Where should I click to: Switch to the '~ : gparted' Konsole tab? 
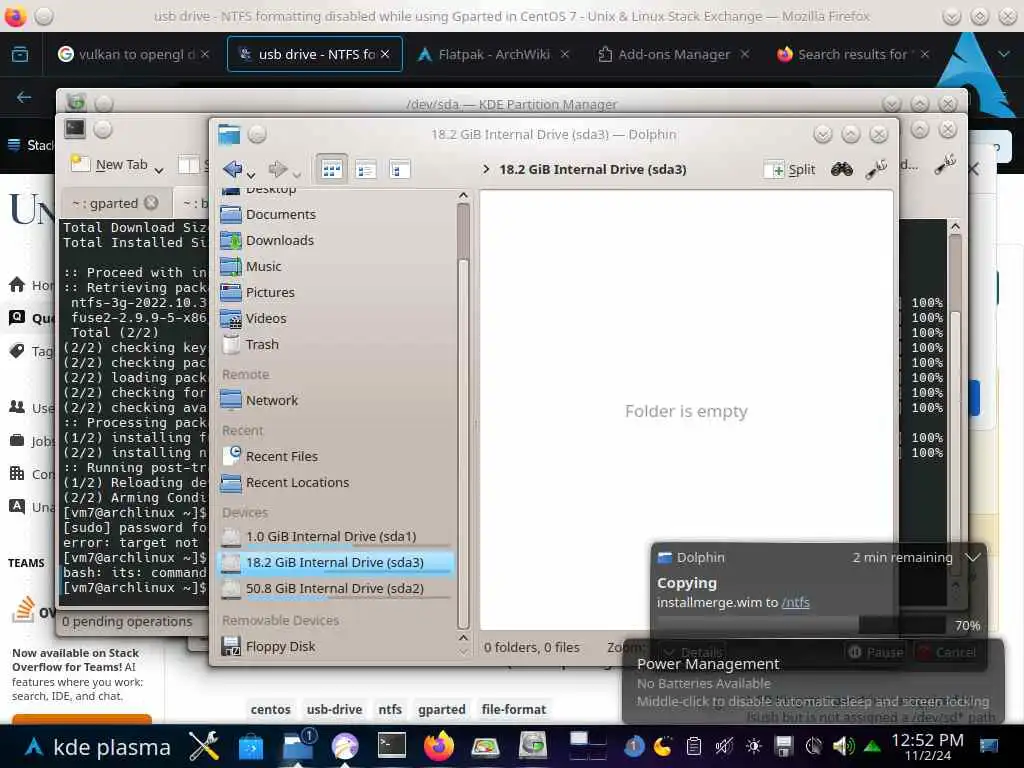pyautogui.click(x=104, y=203)
